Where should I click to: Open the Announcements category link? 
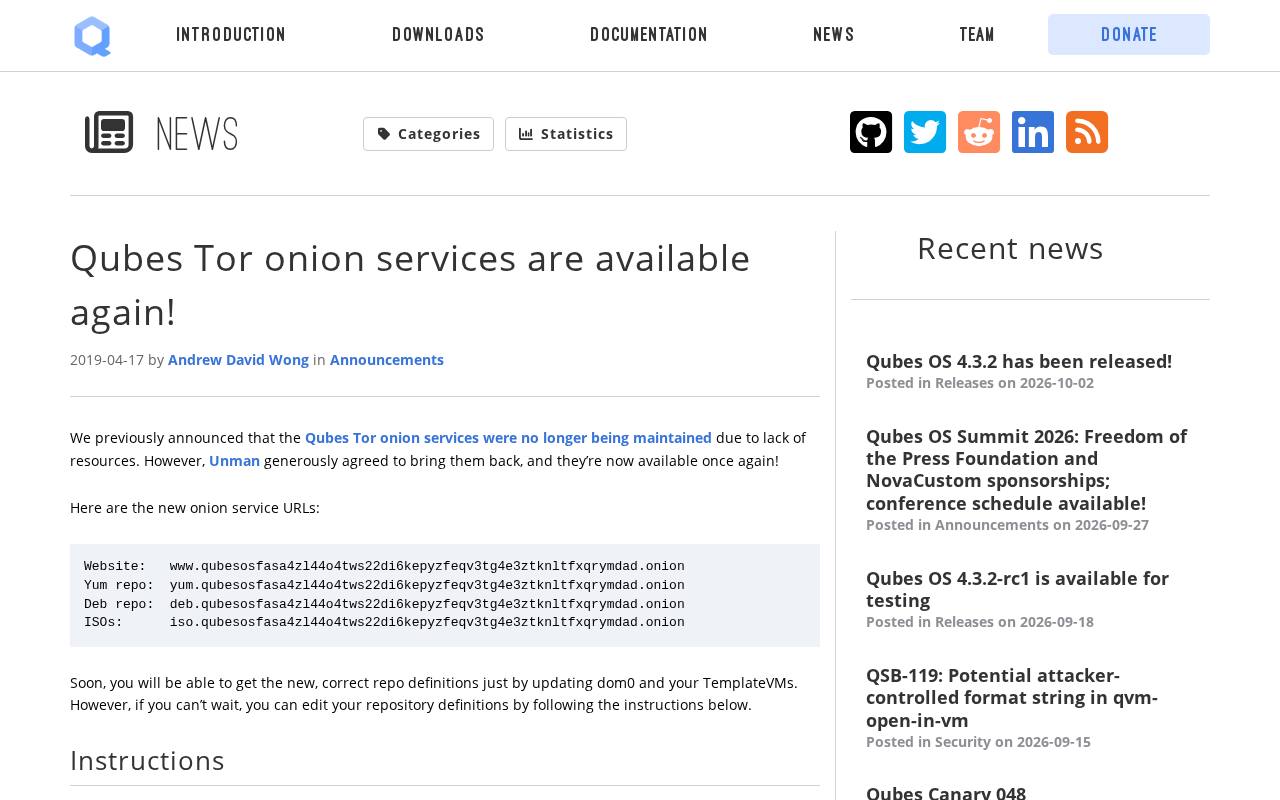[387, 360]
